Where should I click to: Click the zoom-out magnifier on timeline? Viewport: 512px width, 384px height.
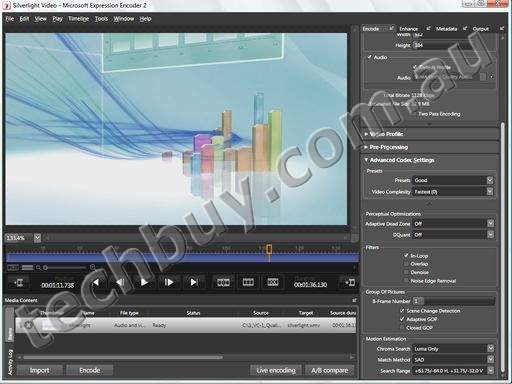click(38, 267)
